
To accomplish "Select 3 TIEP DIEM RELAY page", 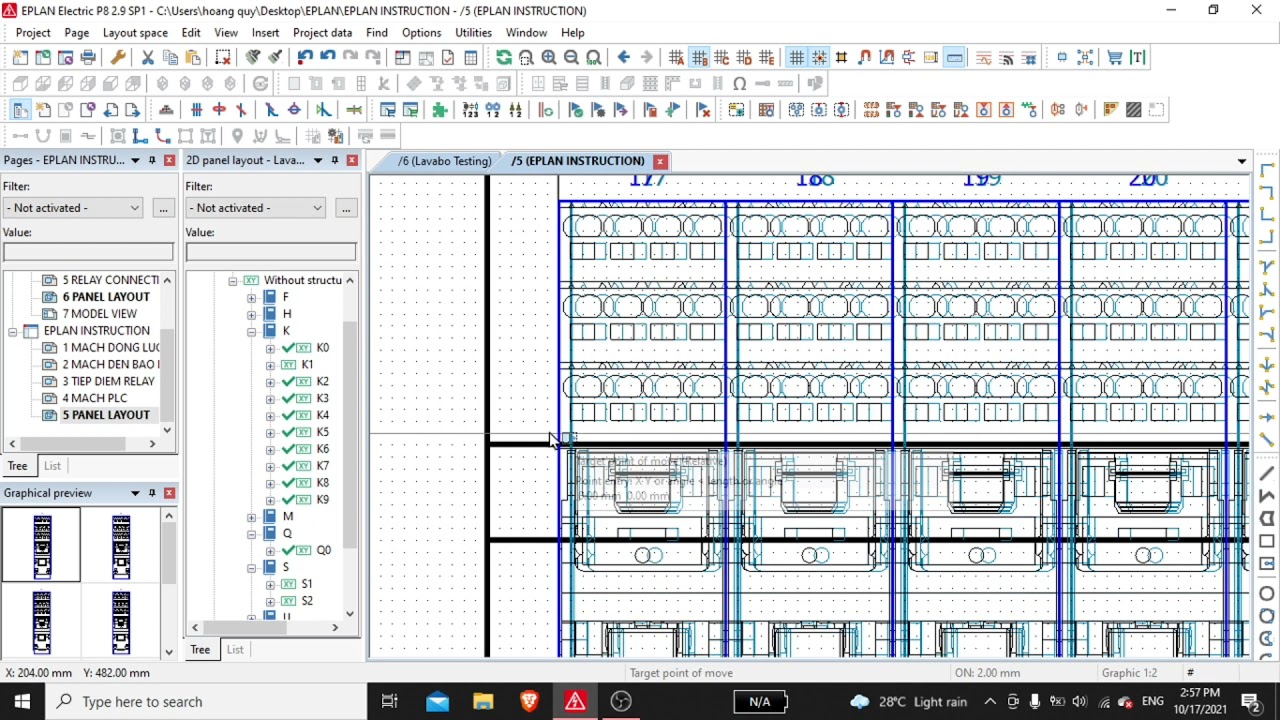I will coord(108,381).
